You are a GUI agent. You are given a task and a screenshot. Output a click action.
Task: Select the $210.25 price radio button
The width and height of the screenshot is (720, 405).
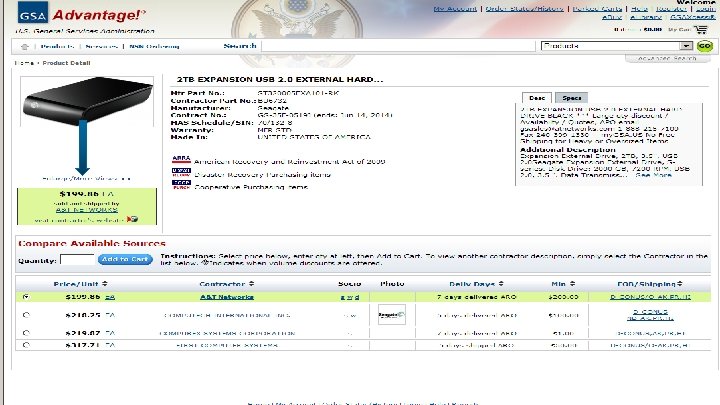click(x=26, y=315)
